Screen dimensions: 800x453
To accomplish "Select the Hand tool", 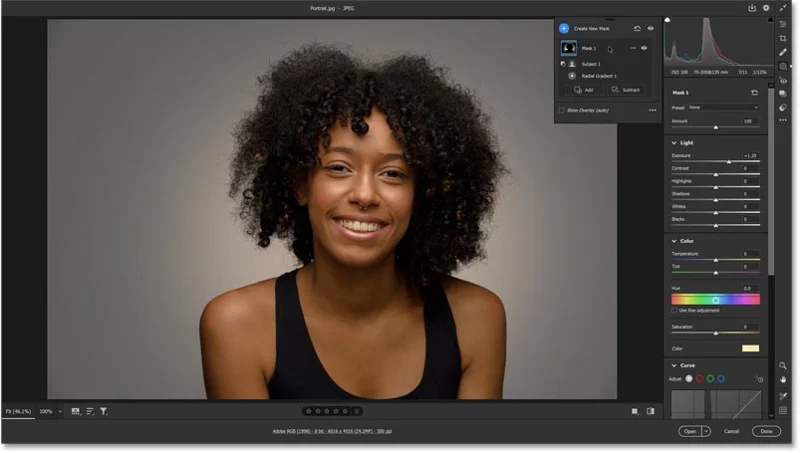I will point(783,380).
